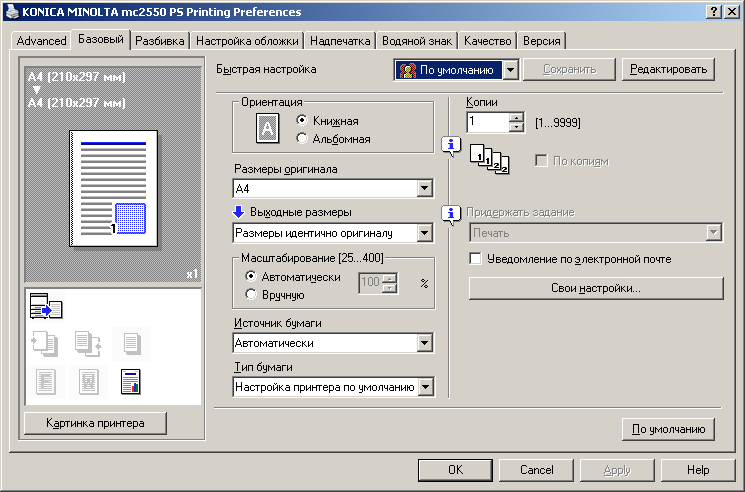Viewport: 745px width, 492px height.
Task: Click the По умолчанию reset button
Action: click(668, 429)
